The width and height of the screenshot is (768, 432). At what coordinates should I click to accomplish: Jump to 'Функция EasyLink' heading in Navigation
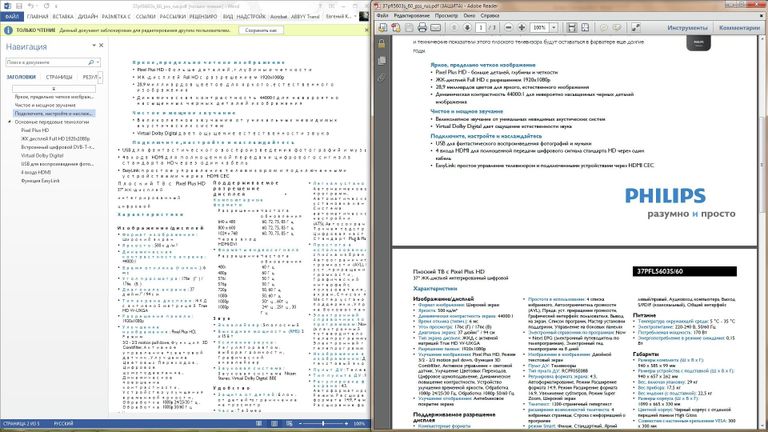click(x=40, y=181)
